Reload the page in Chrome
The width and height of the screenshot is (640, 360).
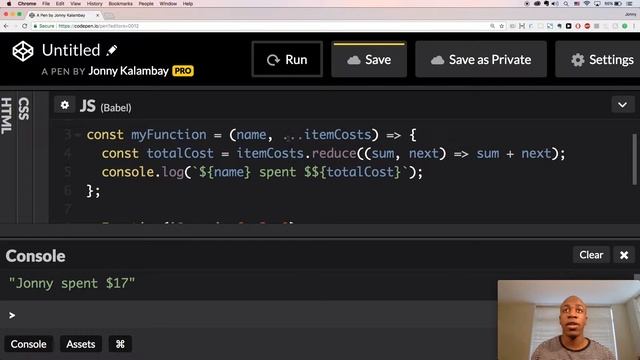tap(24, 26)
